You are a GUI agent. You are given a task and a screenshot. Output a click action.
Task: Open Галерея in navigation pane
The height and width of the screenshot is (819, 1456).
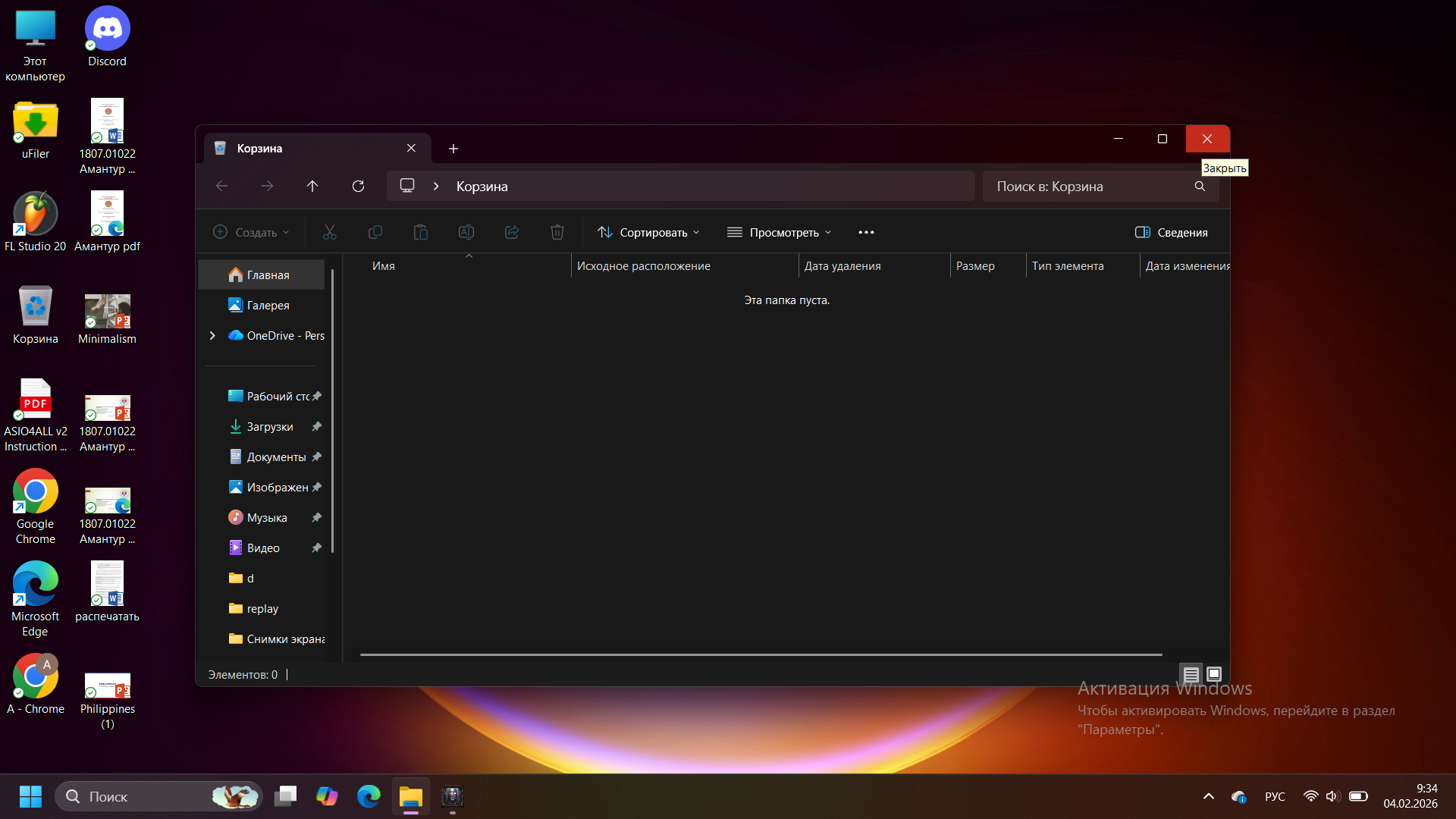(268, 306)
